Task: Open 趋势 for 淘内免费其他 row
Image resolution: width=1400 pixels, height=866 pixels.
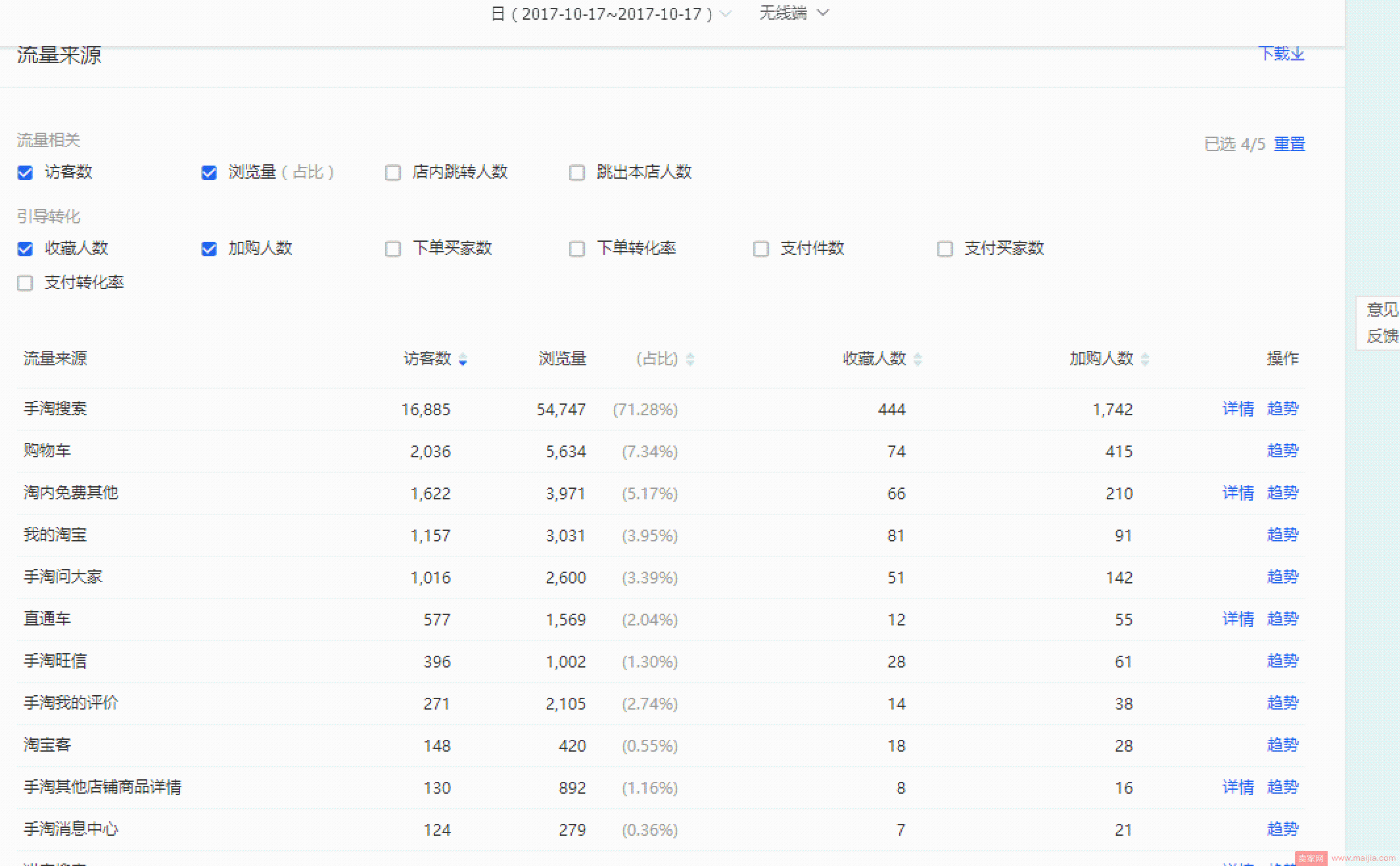Action: click(x=1283, y=493)
